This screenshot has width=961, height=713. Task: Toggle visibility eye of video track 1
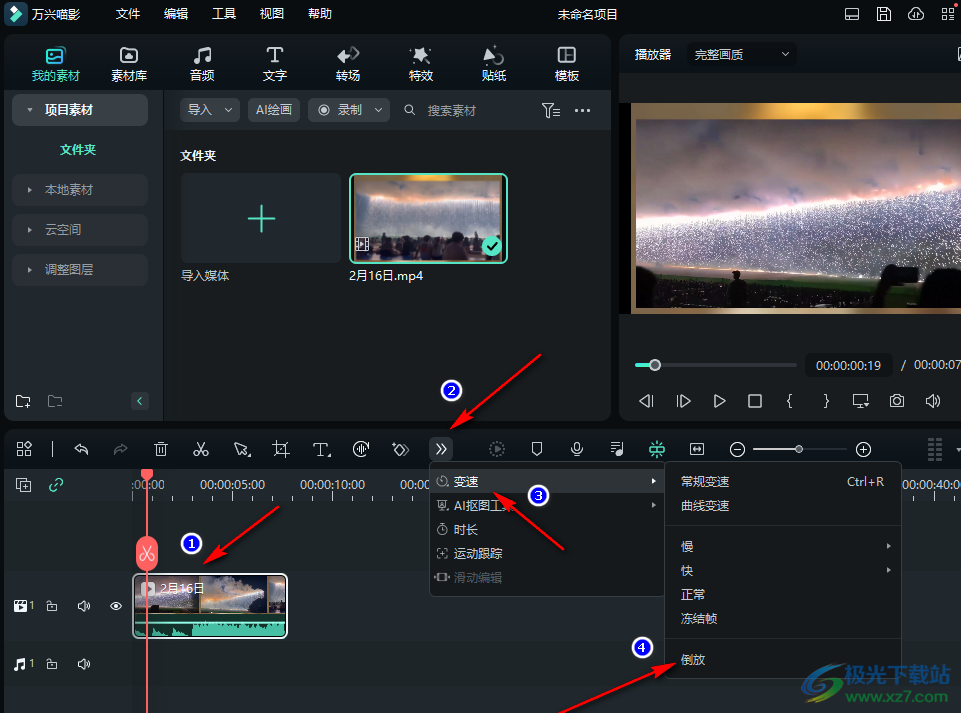click(116, 606)
